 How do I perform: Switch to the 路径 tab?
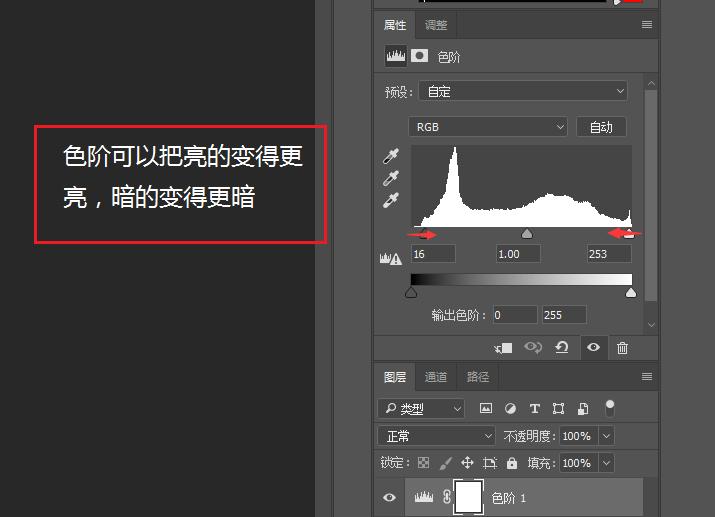(477, 377)
